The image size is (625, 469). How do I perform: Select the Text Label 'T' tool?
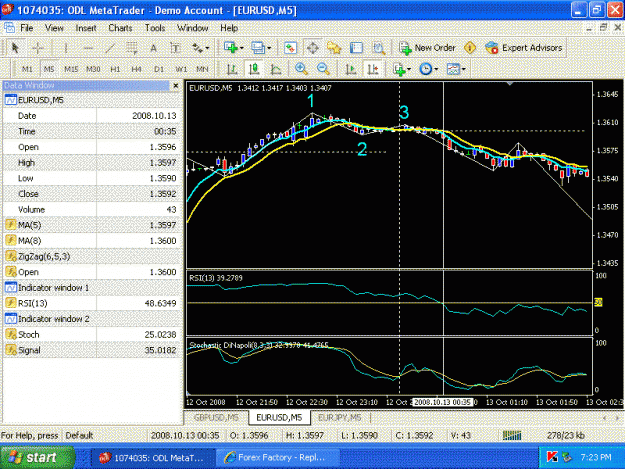[175, 48]
